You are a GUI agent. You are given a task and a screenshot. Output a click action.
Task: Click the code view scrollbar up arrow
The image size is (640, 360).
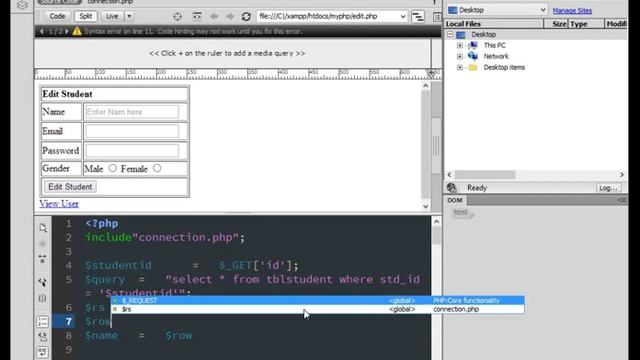436,222
